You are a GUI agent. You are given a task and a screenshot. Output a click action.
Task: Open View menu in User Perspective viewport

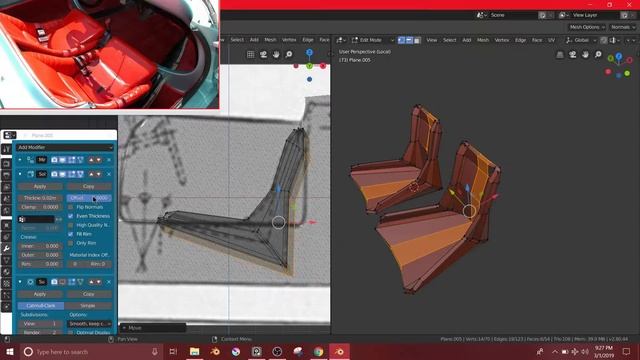point(431,40)
